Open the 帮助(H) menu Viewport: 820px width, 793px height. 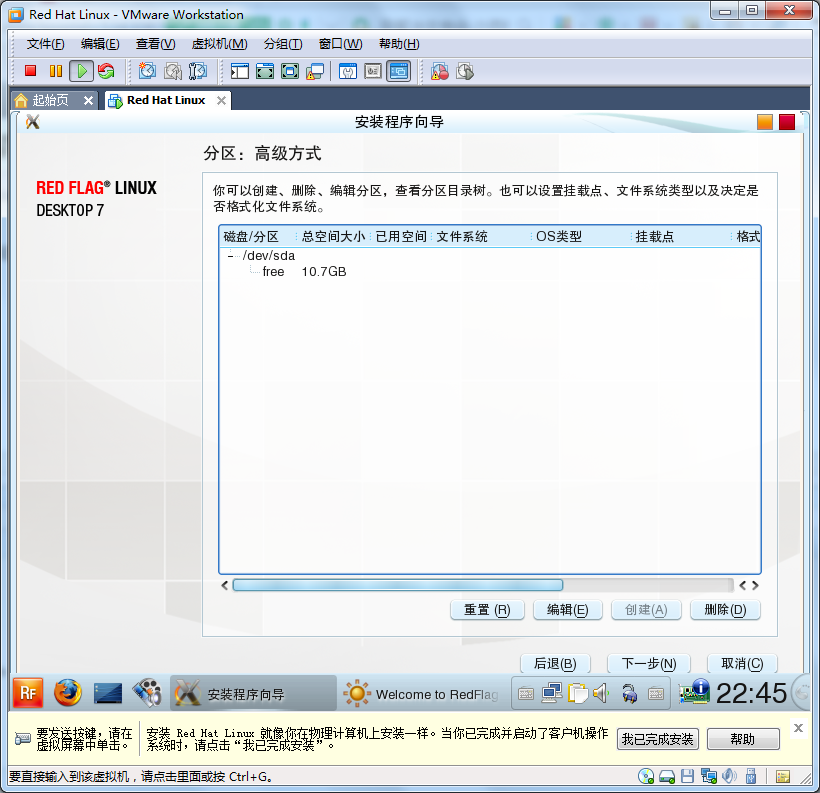tap(399, 44)
